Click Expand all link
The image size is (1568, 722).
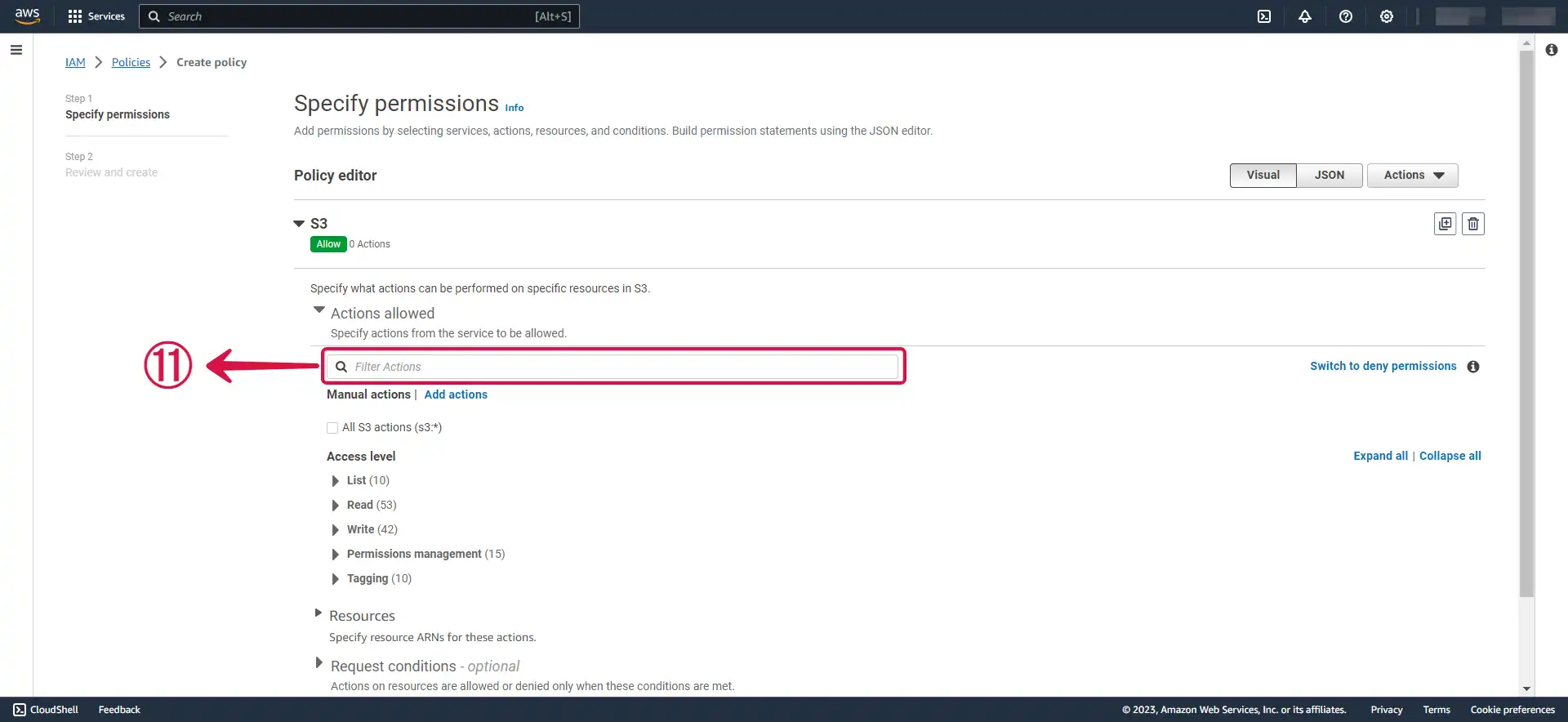click(1380, 456)
